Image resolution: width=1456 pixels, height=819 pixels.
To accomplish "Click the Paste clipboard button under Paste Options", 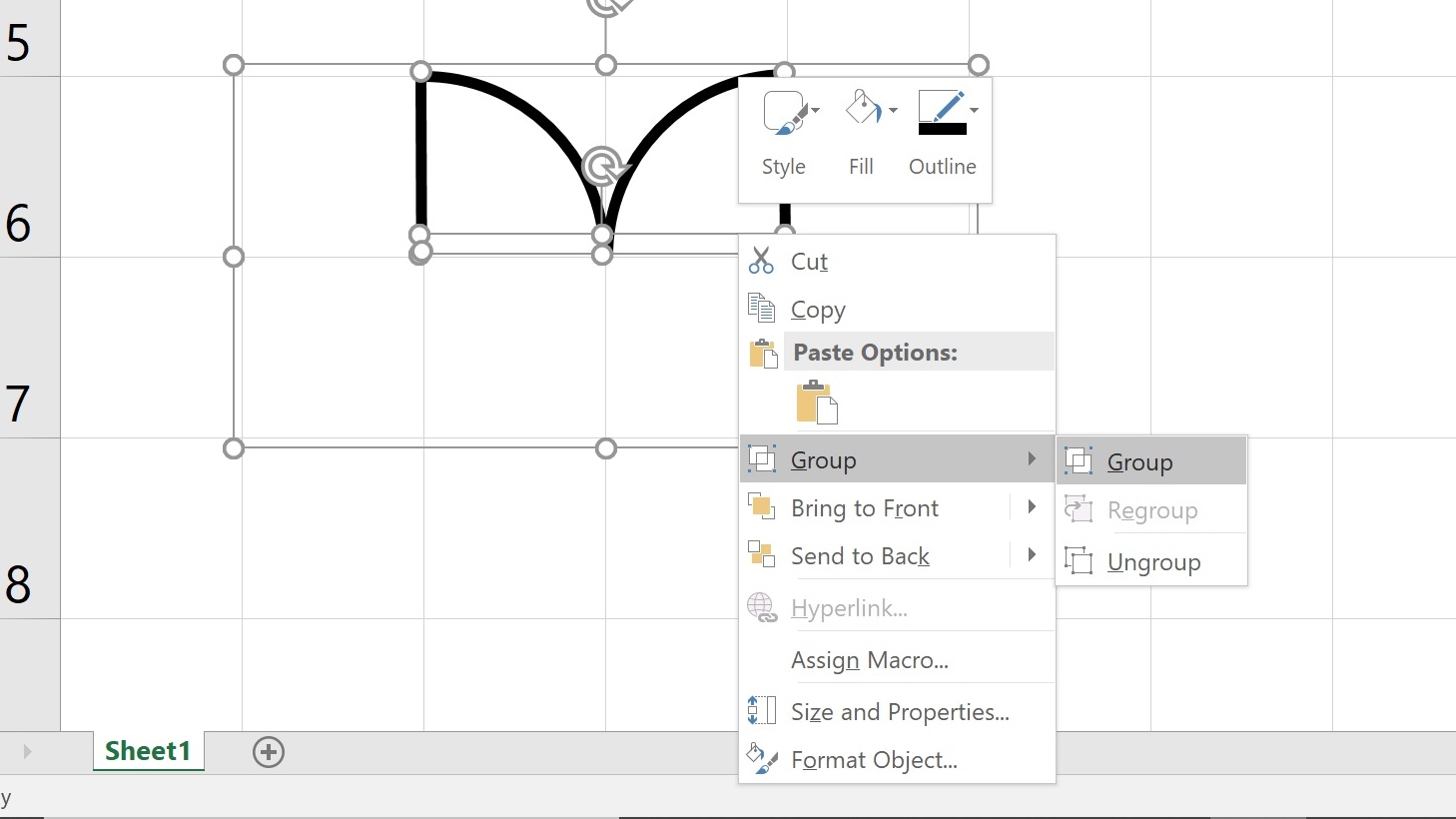I will tap(817, 403).
